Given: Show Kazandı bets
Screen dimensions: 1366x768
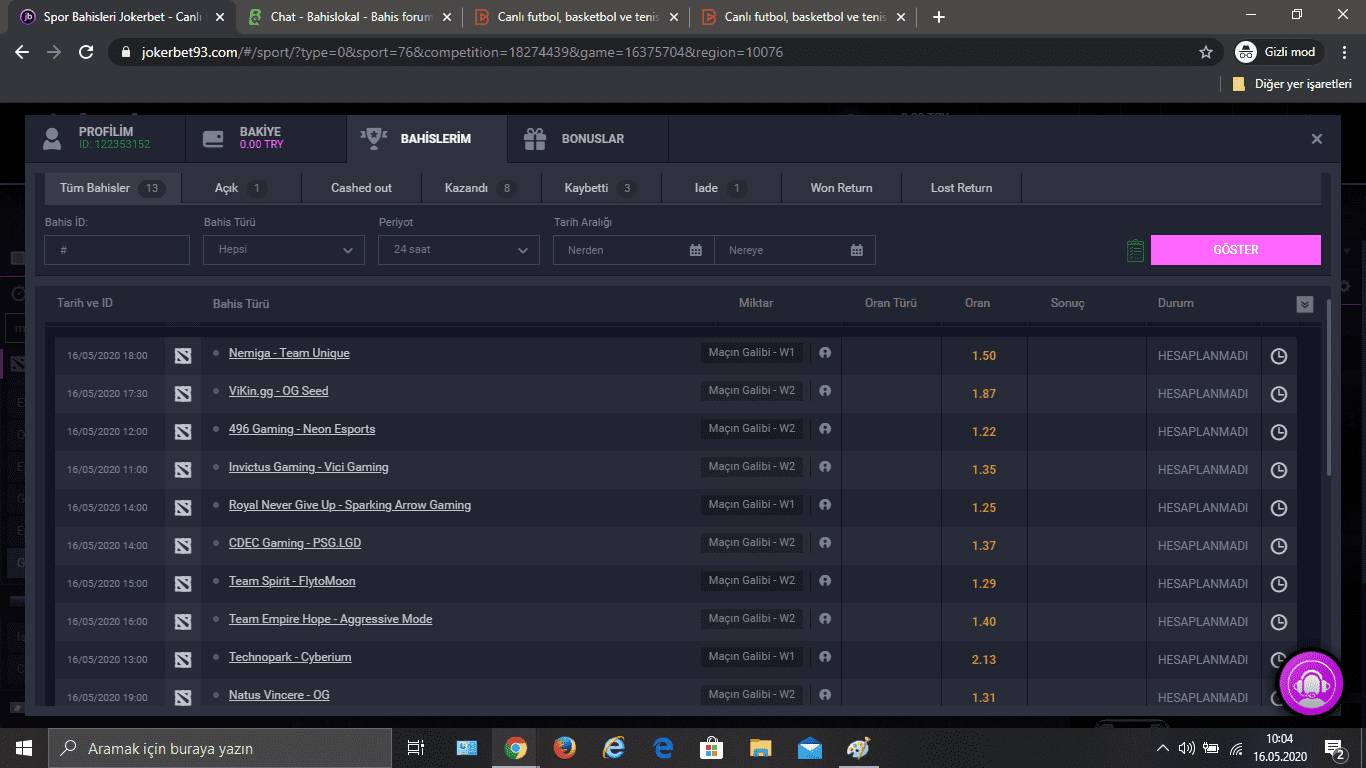Looking at the screenshot, I should [481, 188].
